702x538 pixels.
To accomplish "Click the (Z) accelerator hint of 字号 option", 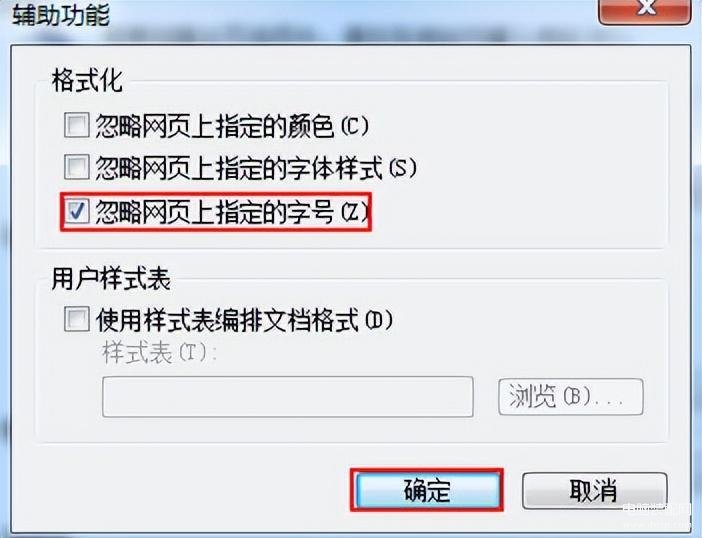I will click(x=355, y=212).
